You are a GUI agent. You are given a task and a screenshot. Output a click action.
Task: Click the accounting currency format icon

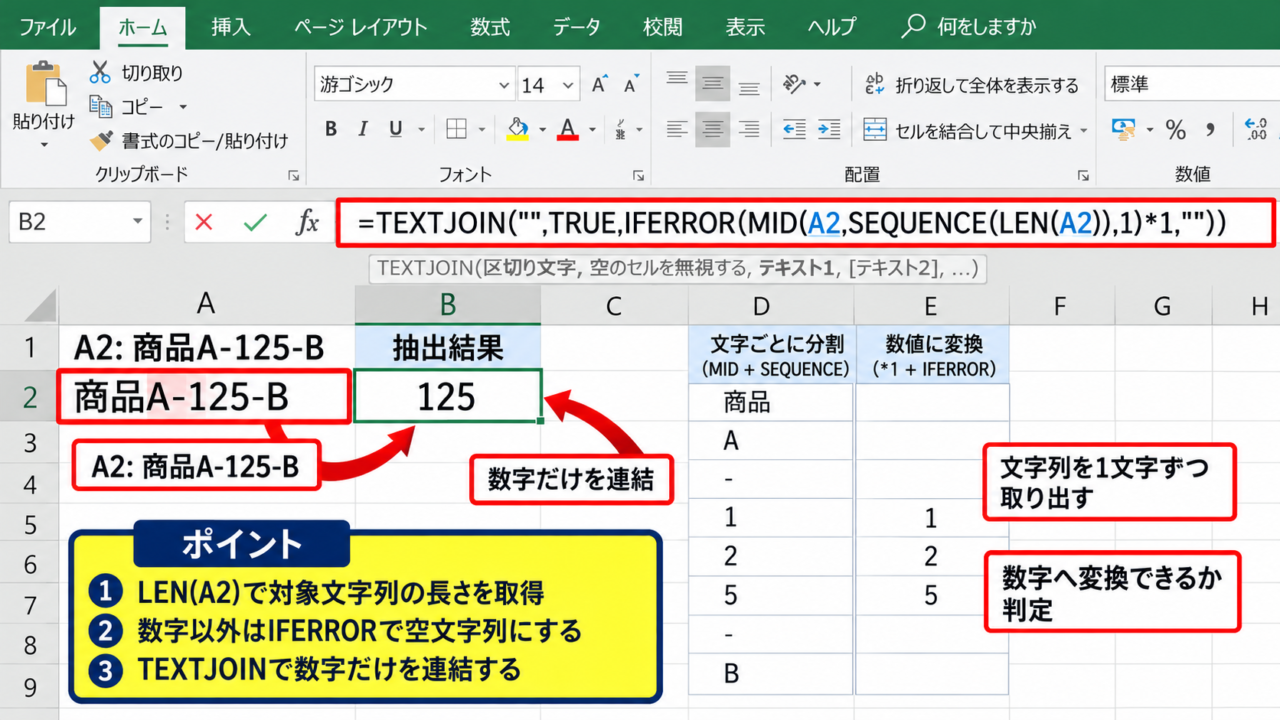[1125, 129]
